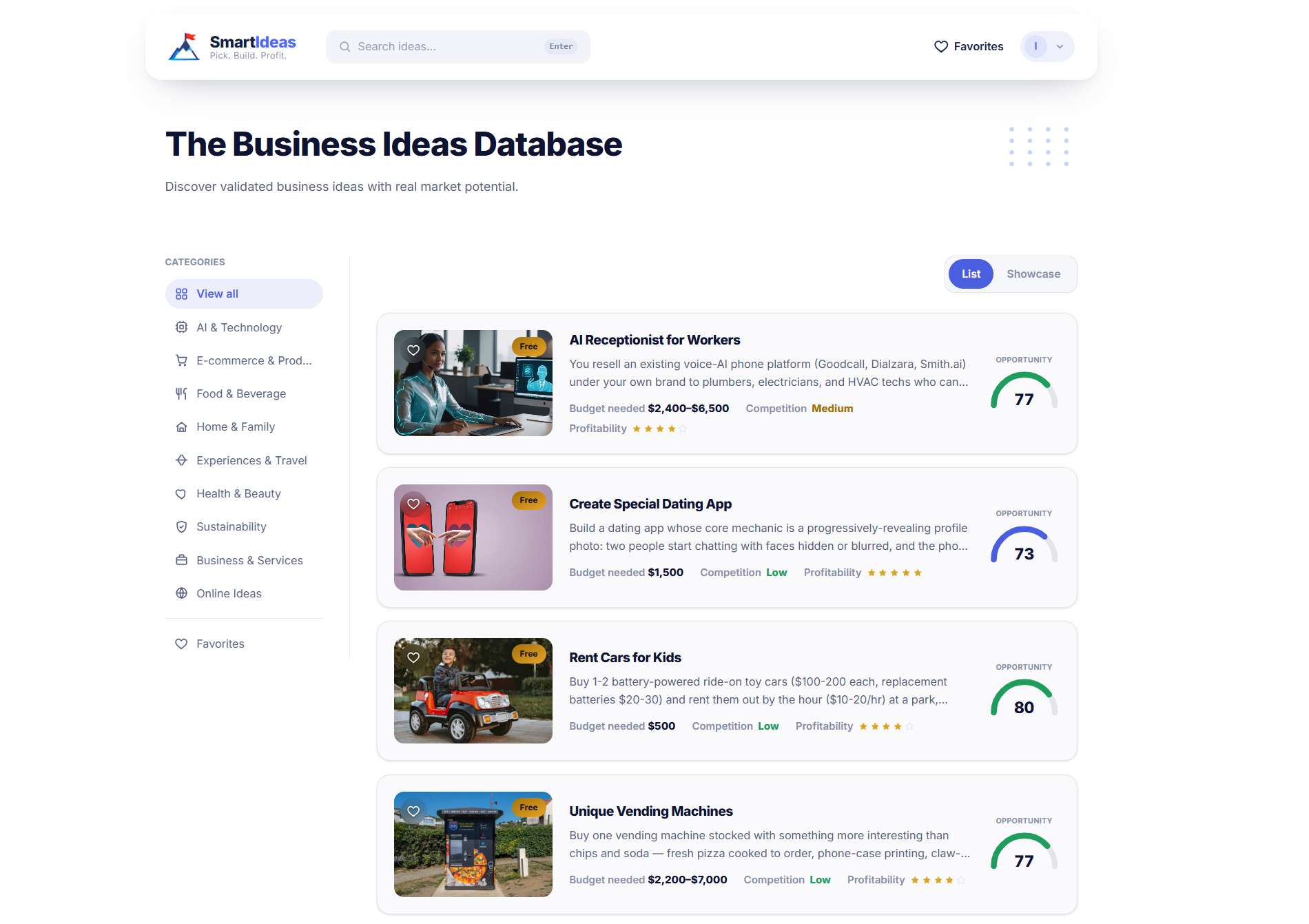Screen dimensions: 1309x924
Task: Open the kid toy car thumbnail
Action: 473,690
